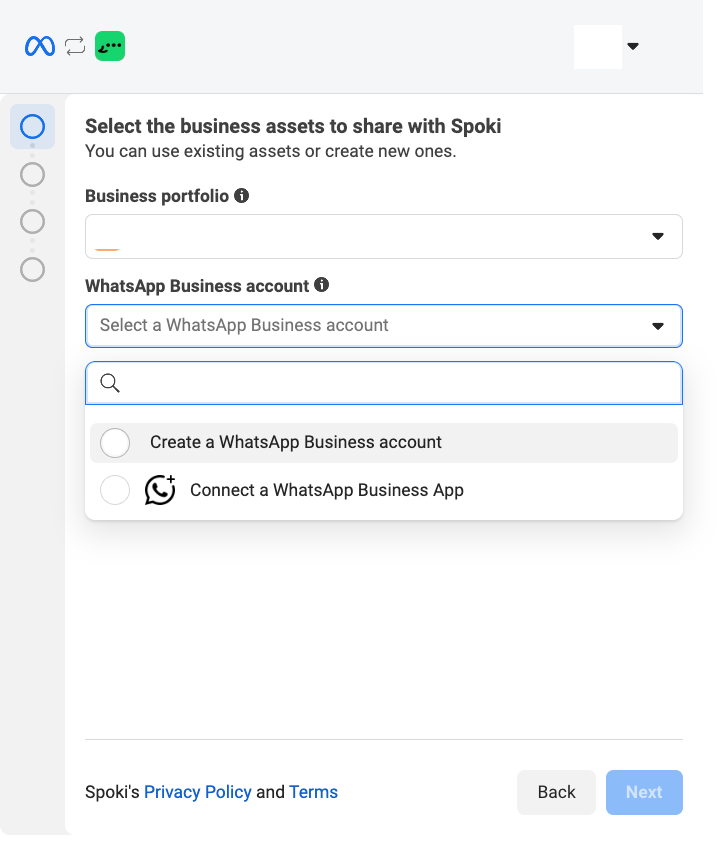The height and width of the screenshot is (864, 717).
Task: Open the profile account dropdown arrow
Action: click(632, 46)
